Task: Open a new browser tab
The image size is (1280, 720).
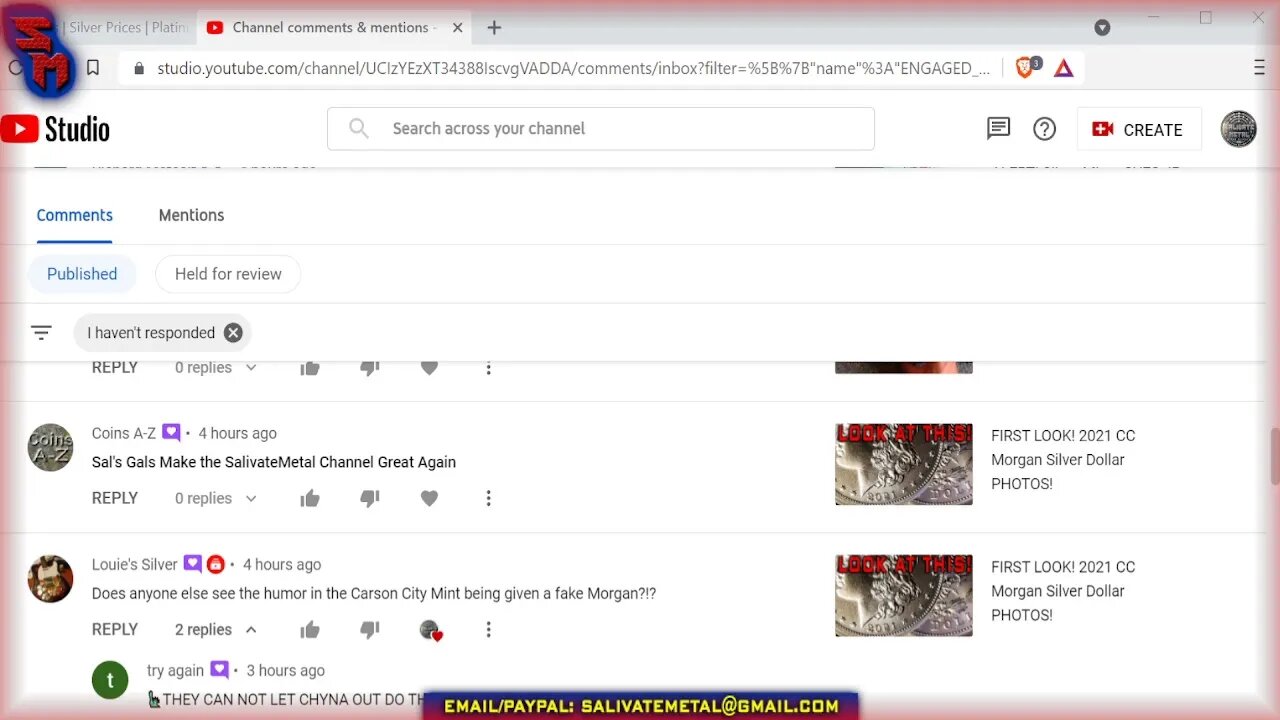Action: point(494,28)
